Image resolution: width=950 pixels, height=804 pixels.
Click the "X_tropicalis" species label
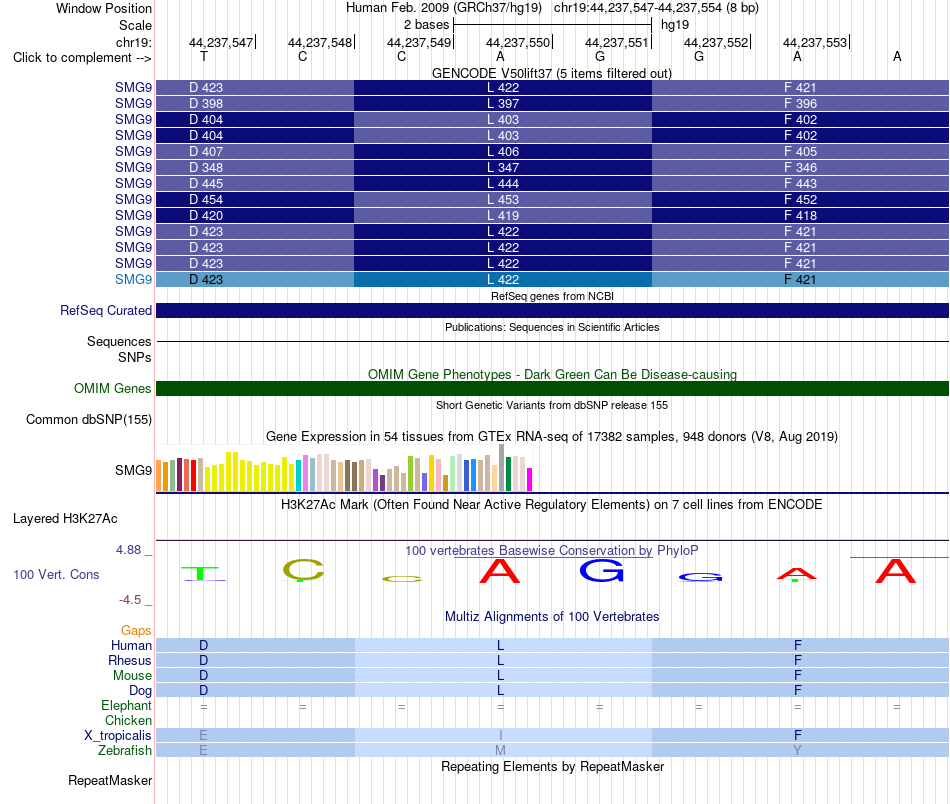tap(118, 736)
